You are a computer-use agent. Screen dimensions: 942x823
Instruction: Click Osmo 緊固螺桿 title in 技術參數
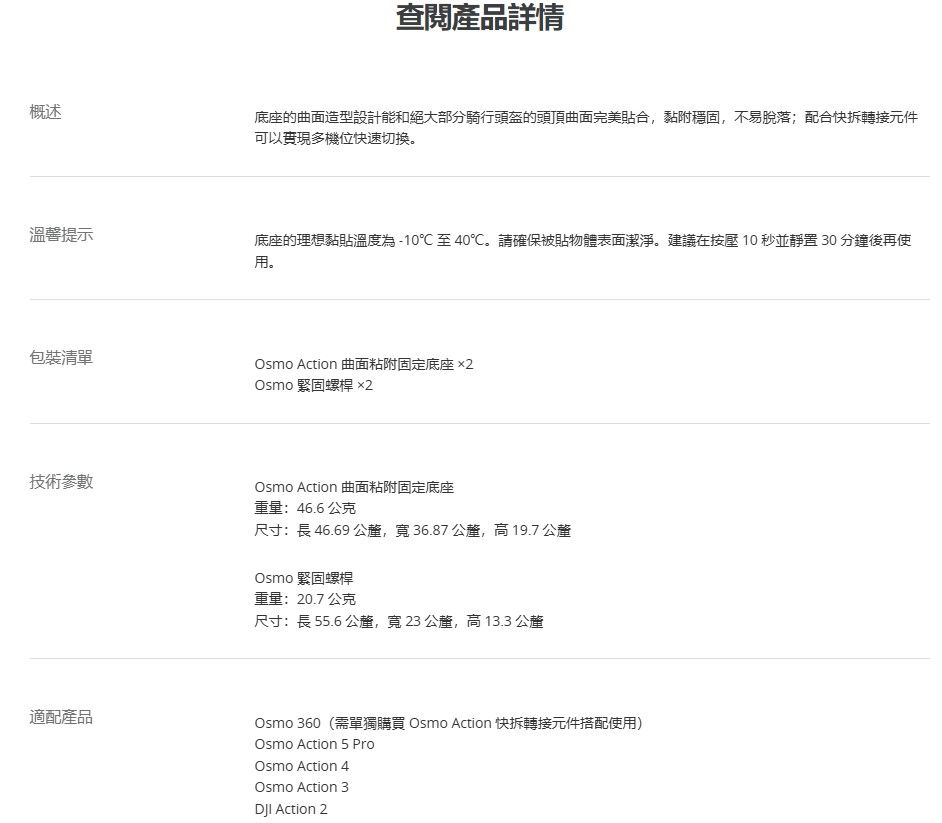[304, 578]
